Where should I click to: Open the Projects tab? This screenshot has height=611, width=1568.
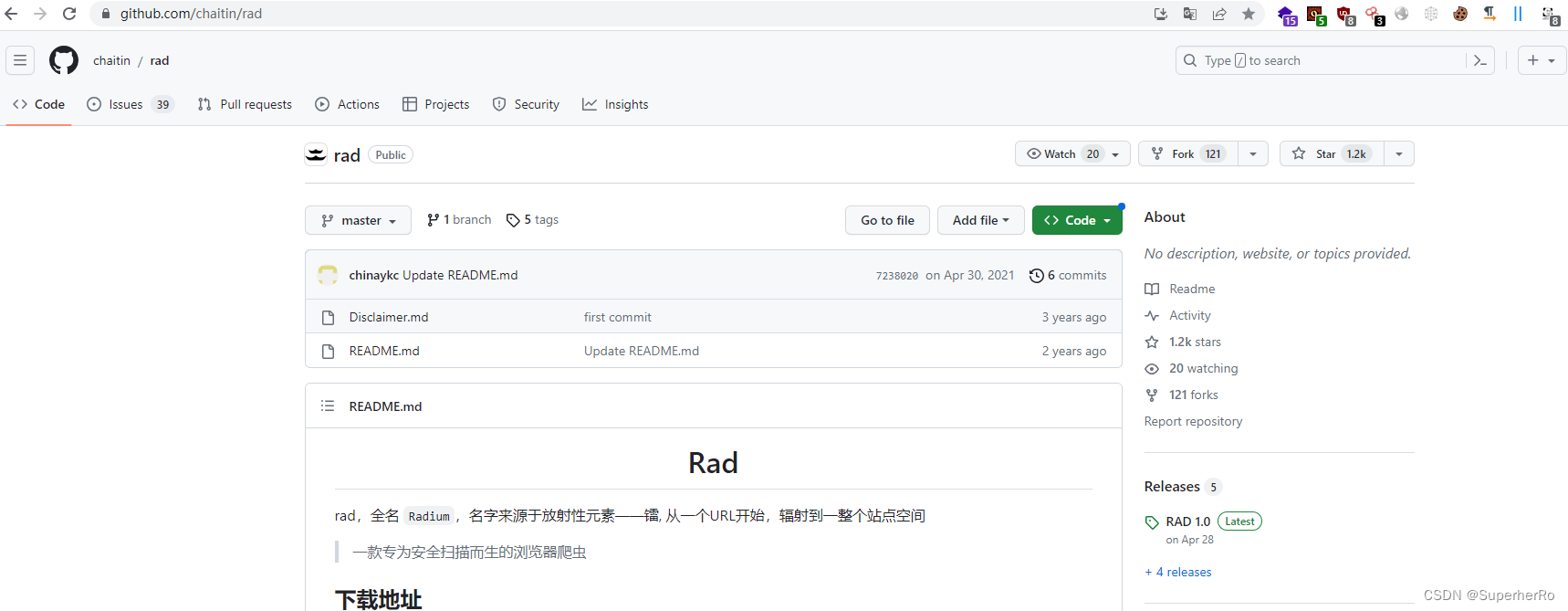435,104
